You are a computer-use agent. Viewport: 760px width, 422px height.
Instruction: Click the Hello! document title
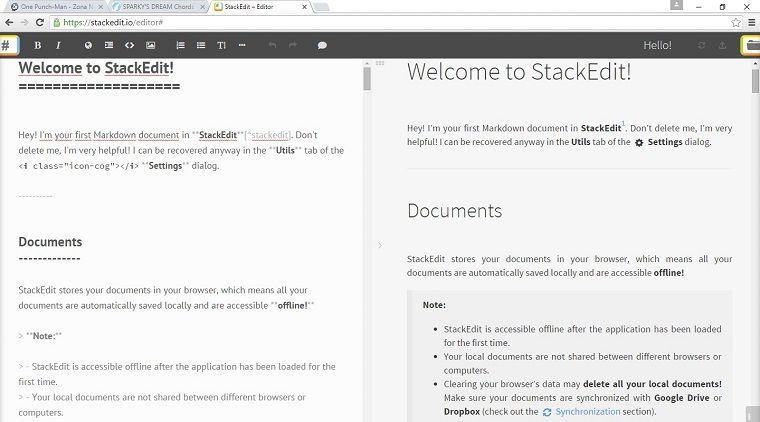(x=657, y=46)
